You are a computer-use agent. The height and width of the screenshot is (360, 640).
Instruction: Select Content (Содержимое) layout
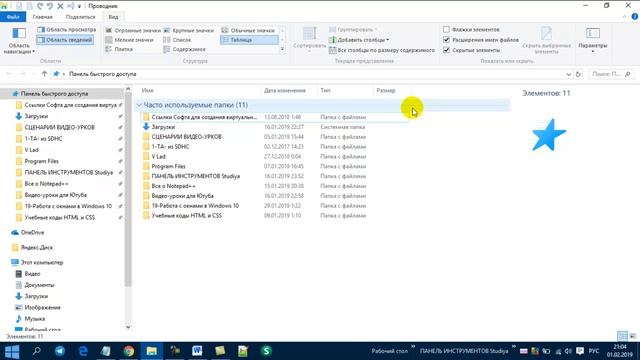[x=184, y=49]
